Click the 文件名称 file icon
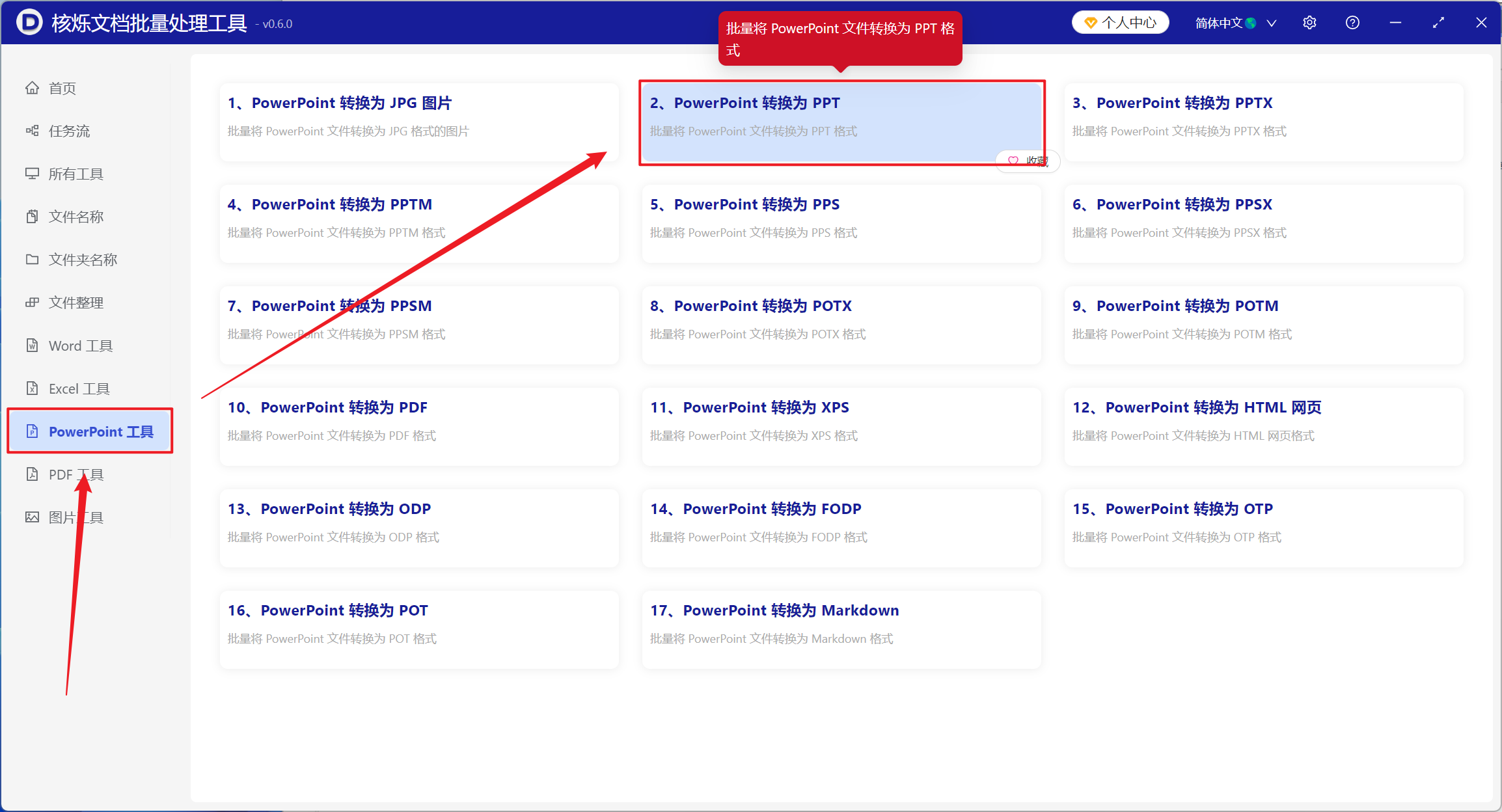 click(32, 217)
